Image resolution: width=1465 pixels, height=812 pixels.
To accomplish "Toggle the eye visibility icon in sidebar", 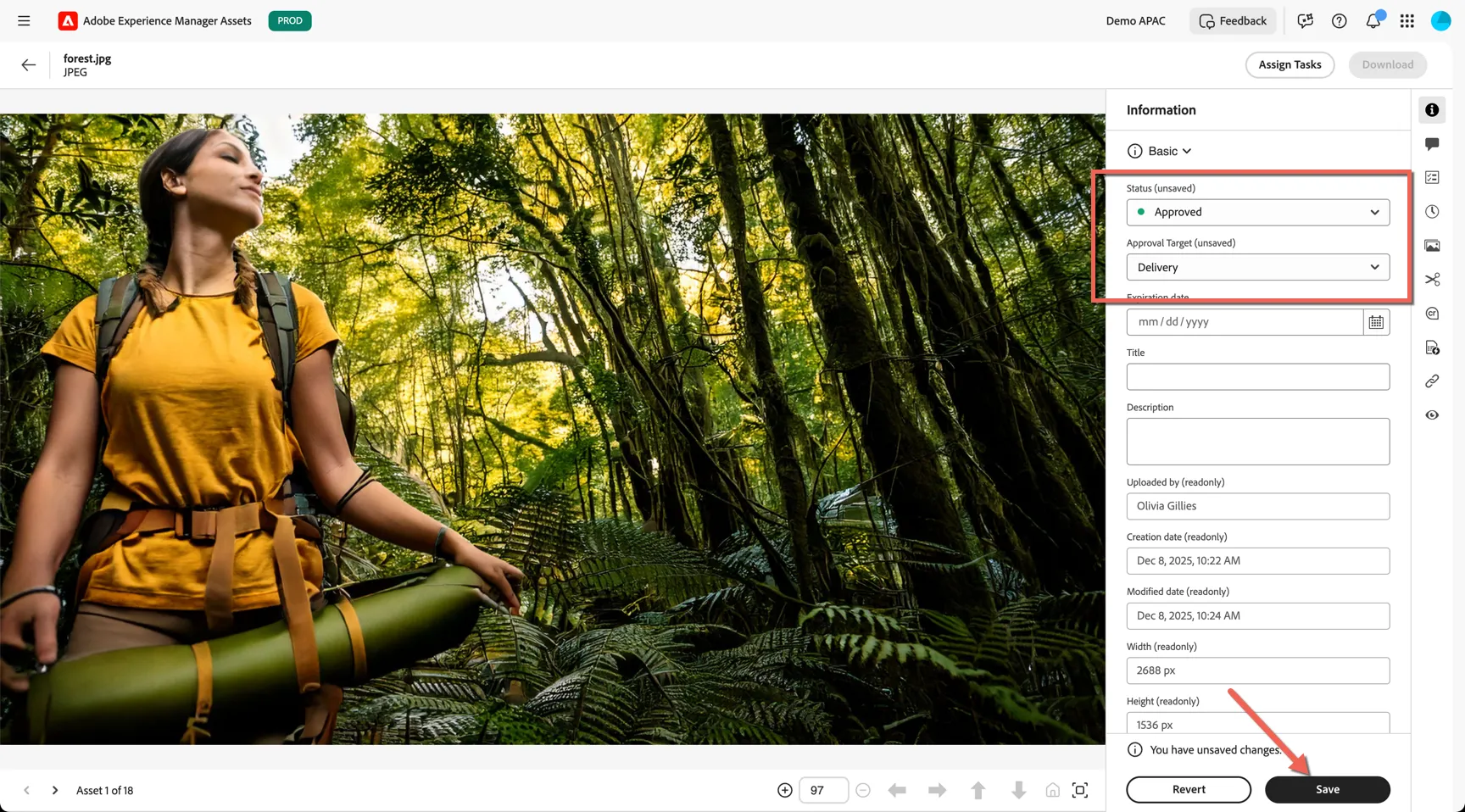I will (x=1432, y=415).
